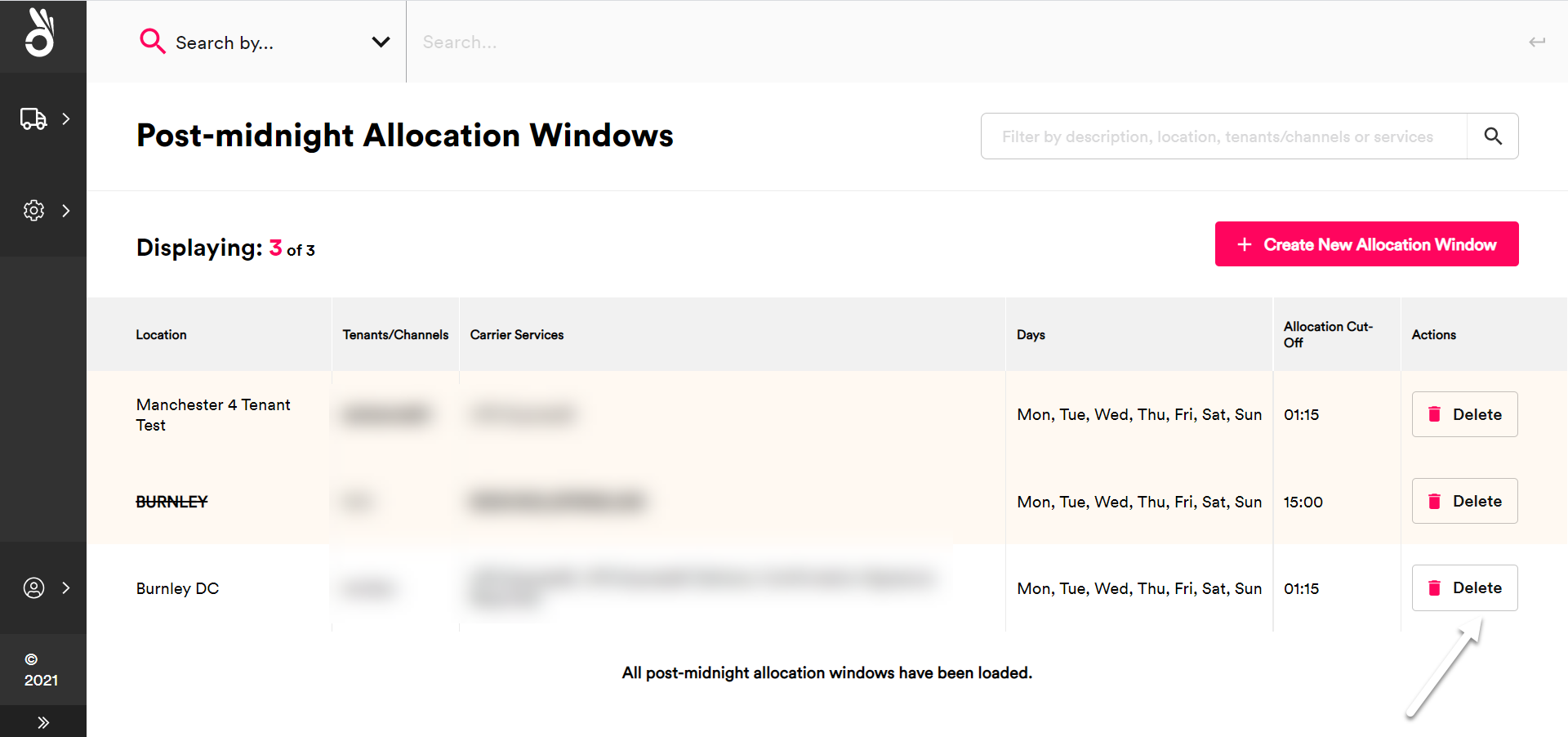Click the days list in Manchester row

[x=1139, y=414]
